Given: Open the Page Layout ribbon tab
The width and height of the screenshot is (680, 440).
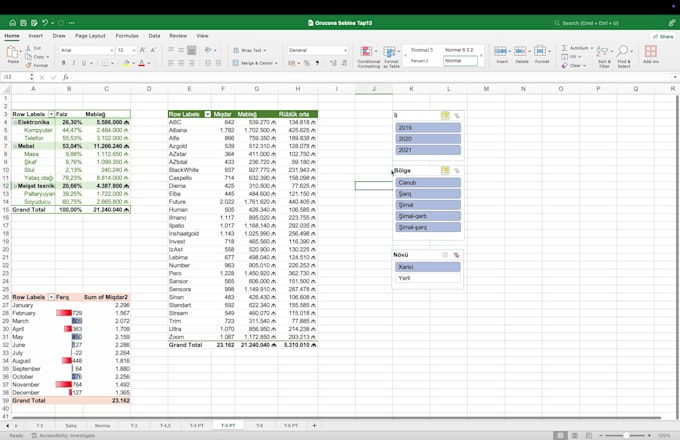Looking at the screenshot, I should coord(90,36).
